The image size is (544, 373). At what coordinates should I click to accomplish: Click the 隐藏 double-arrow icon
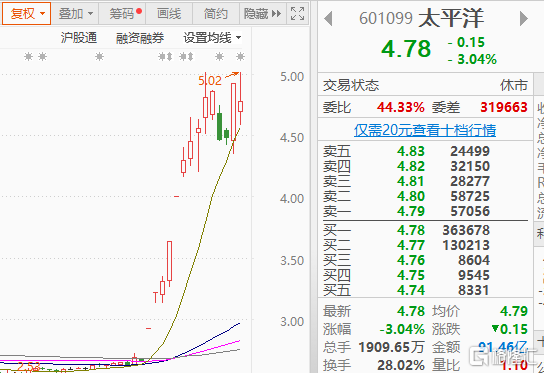(x=277, y=14)
